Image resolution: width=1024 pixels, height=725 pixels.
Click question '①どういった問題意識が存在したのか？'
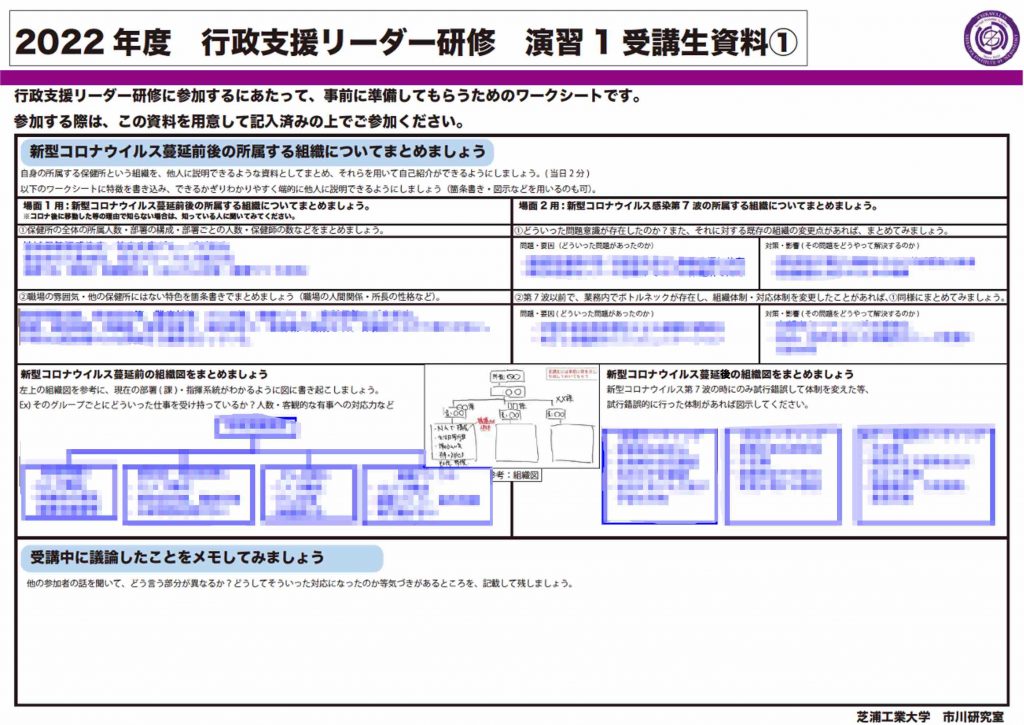point(731,231)
